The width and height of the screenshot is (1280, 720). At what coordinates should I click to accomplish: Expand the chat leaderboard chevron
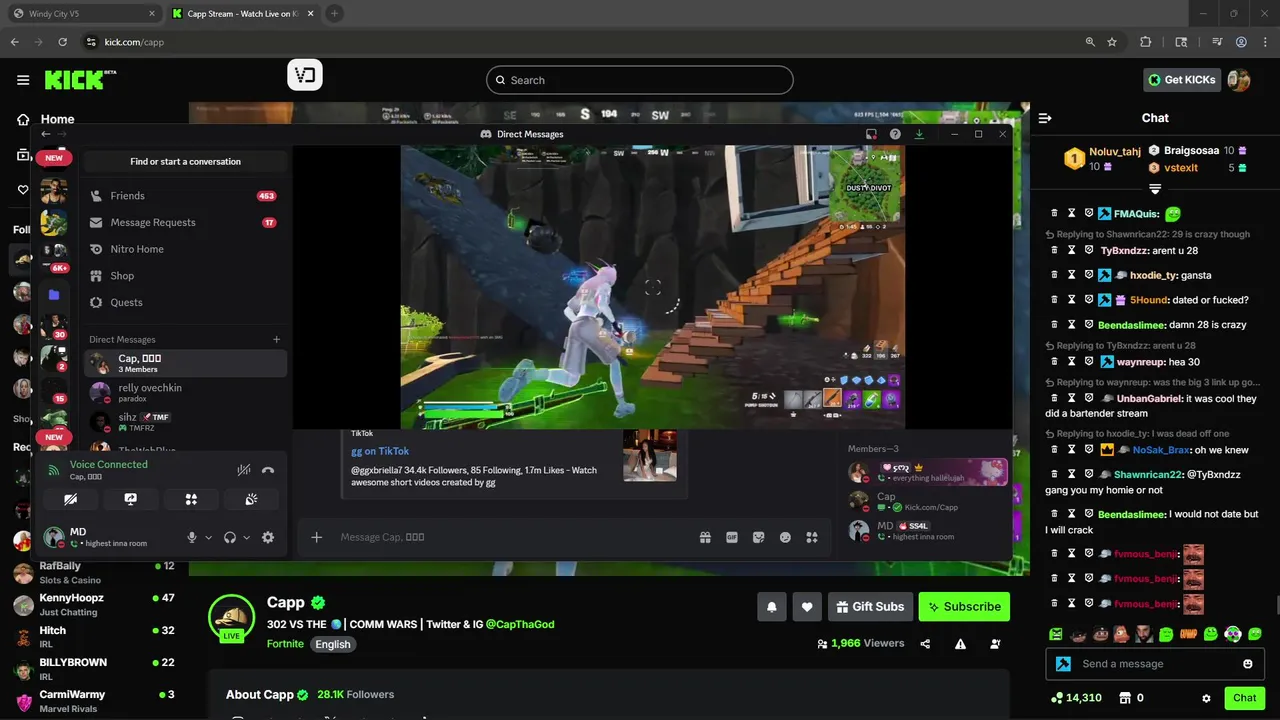(1155, 189)
